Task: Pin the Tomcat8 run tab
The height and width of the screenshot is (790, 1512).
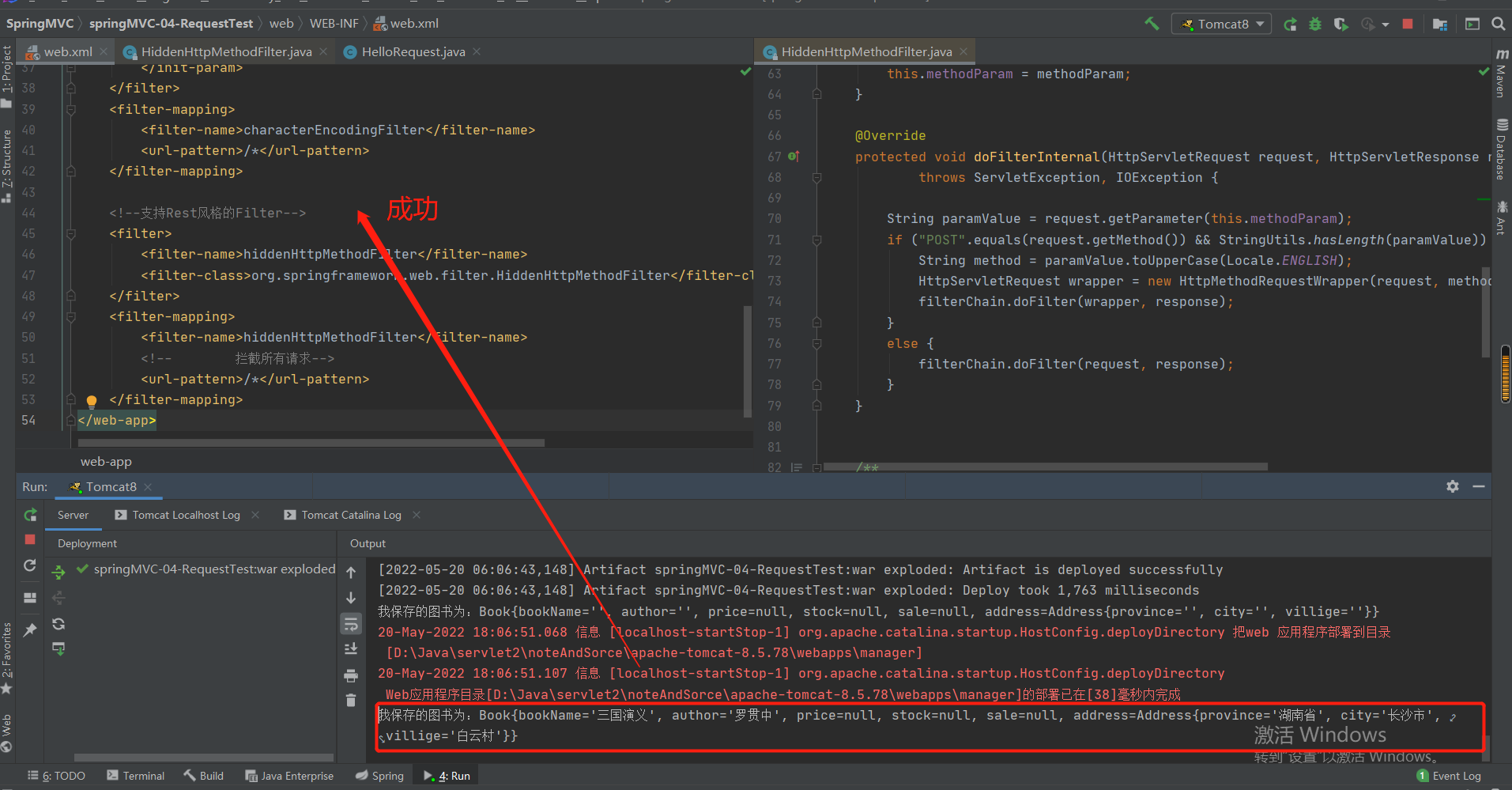Action: click(30, 629)
